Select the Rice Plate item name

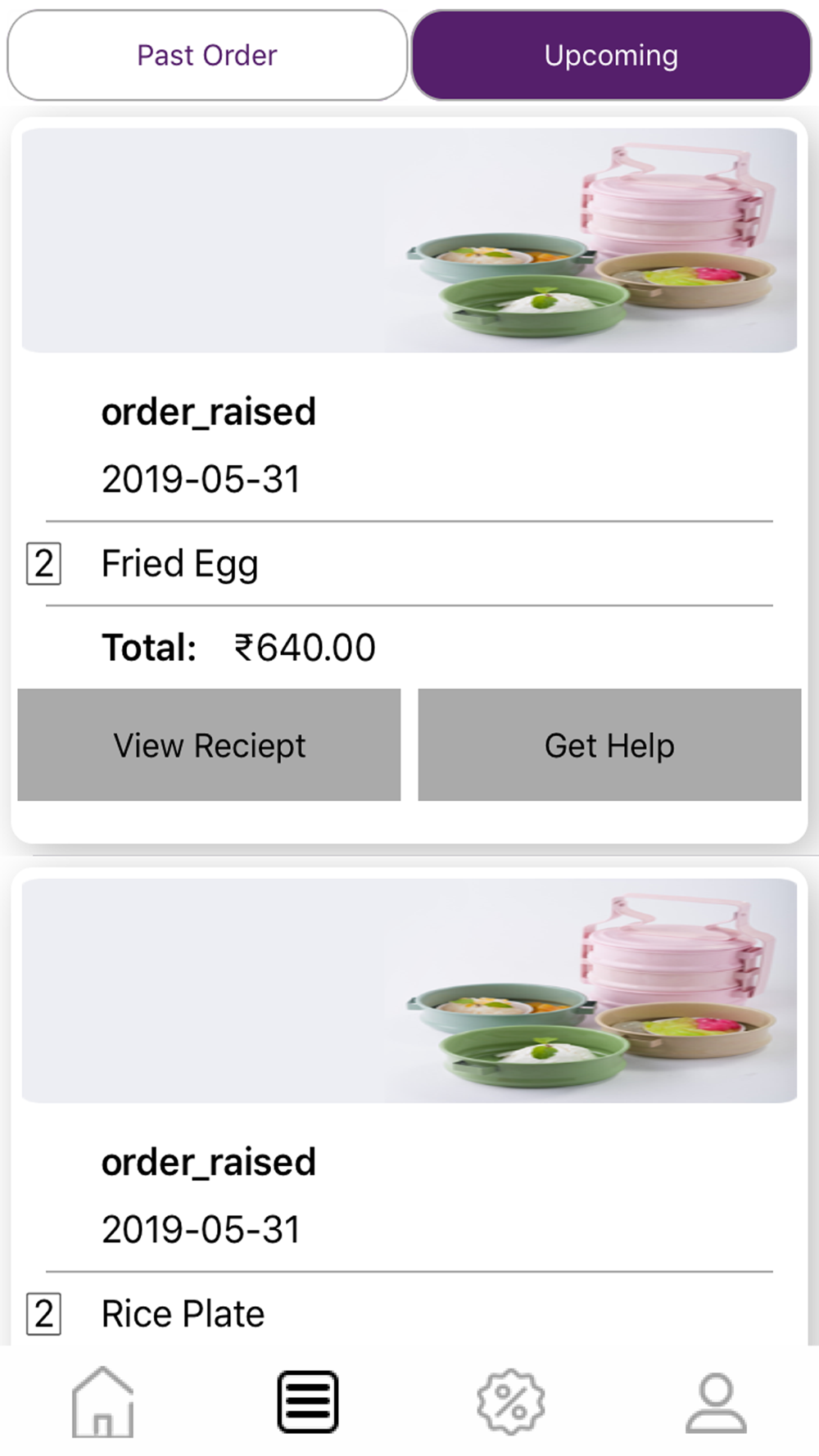coord(183,1314)
